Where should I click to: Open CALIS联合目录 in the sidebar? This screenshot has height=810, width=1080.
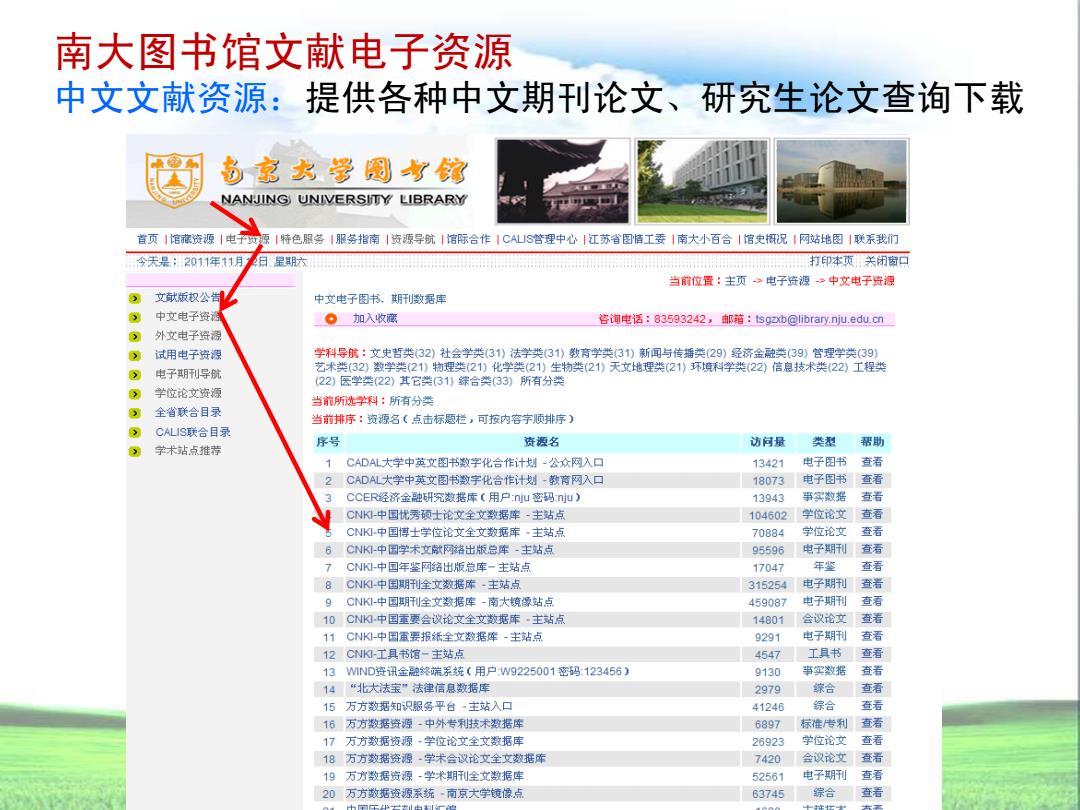[x=193, y=432]
